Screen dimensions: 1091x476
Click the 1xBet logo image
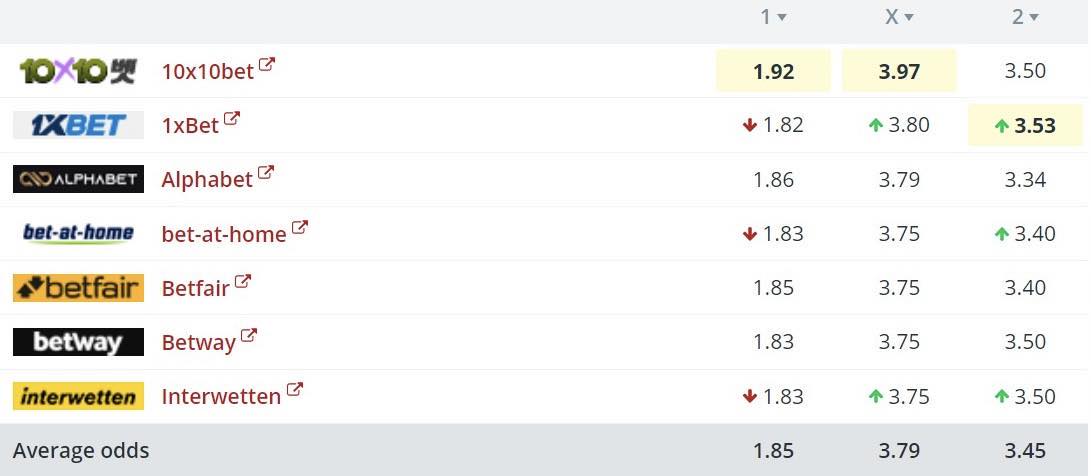(x=78, y=125)
